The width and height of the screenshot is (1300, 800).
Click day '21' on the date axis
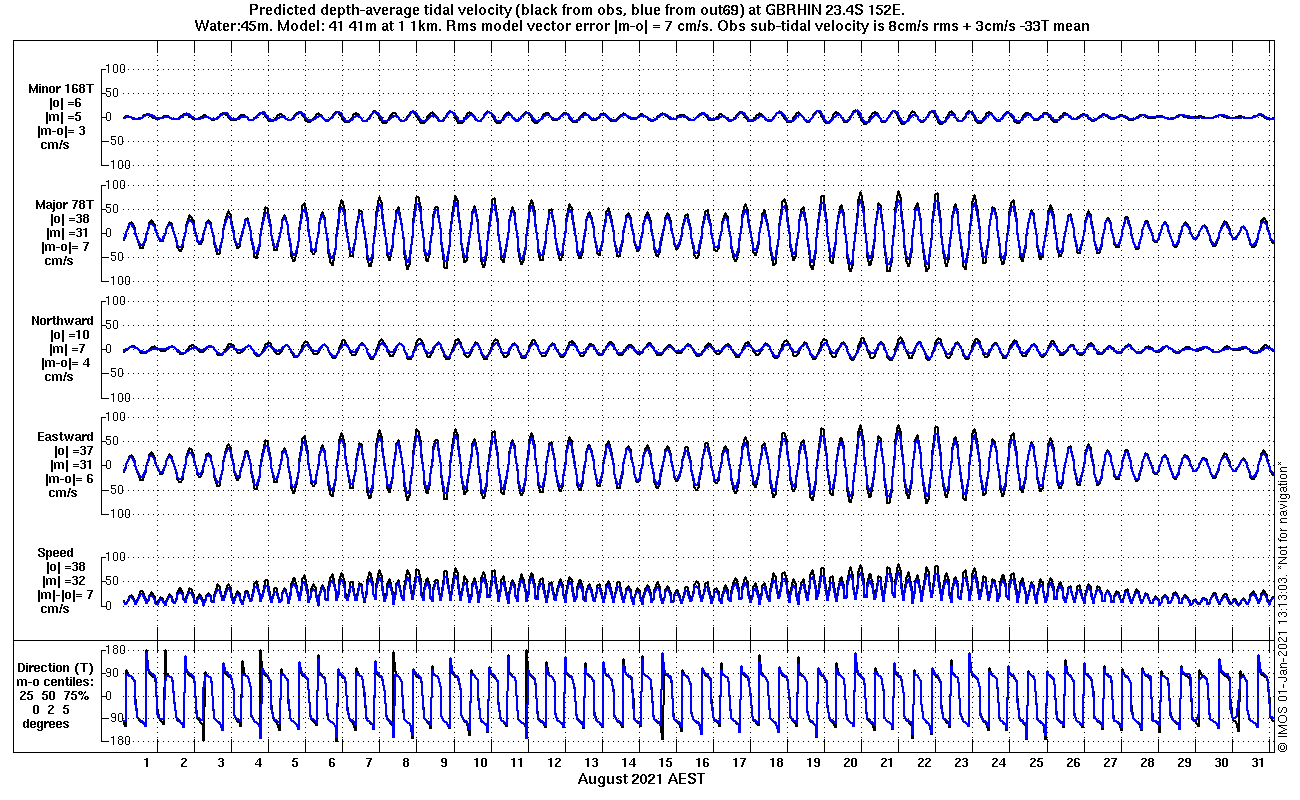tap(888, 763)
